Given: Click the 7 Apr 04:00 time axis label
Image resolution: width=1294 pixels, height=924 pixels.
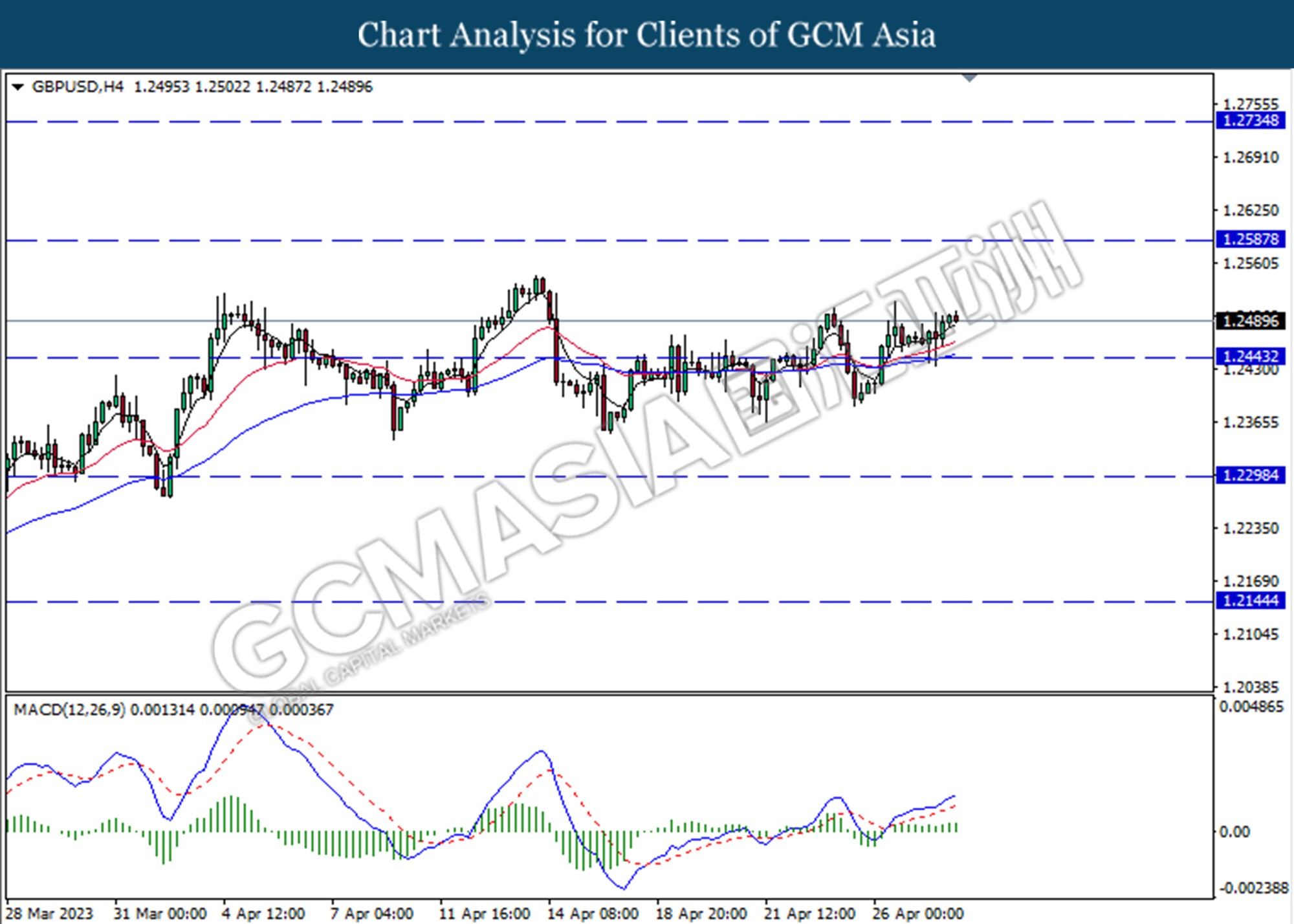Looking at the screenshot, I should point(372,914).
